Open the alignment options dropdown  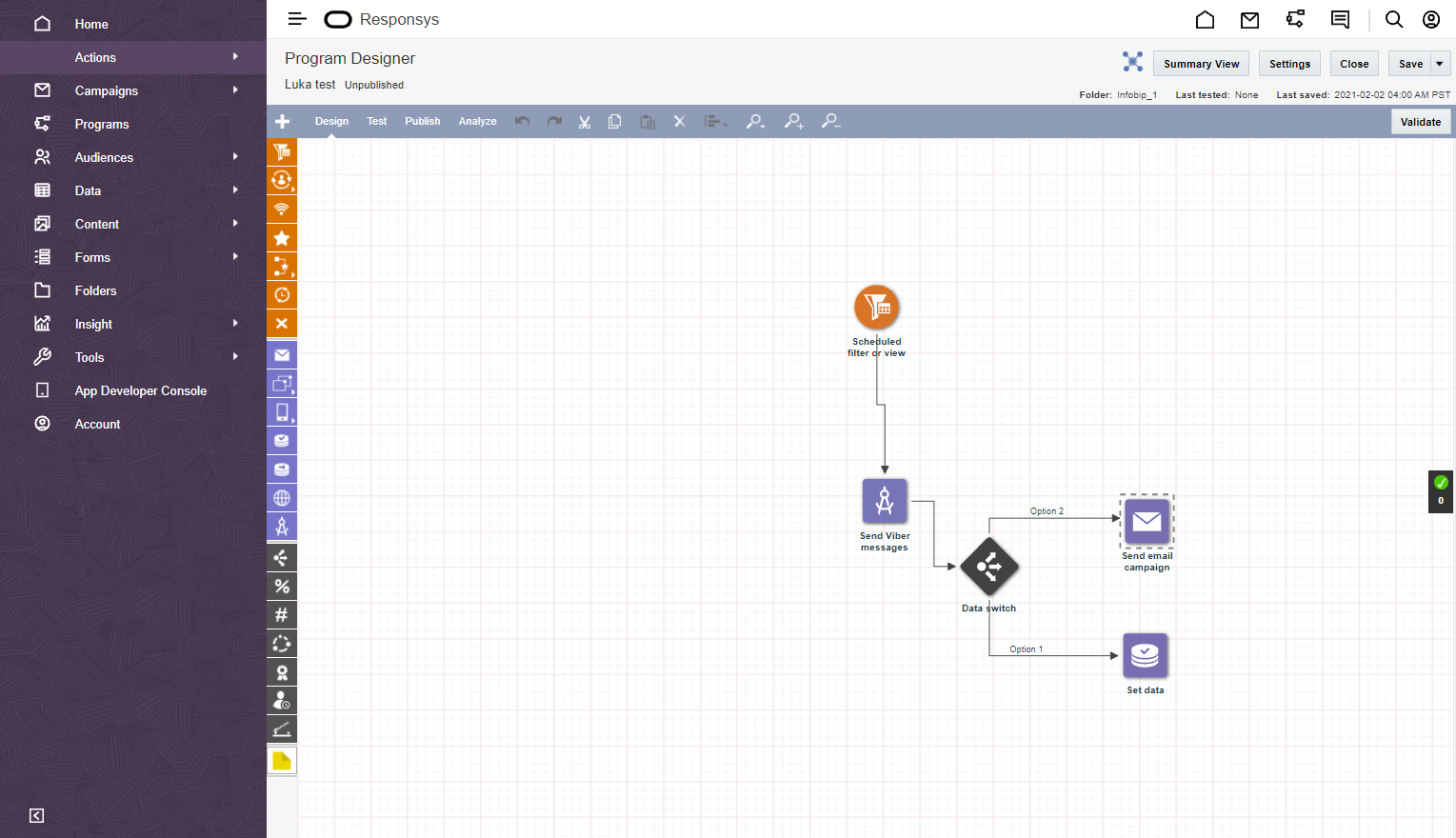[x=715, y=122]
